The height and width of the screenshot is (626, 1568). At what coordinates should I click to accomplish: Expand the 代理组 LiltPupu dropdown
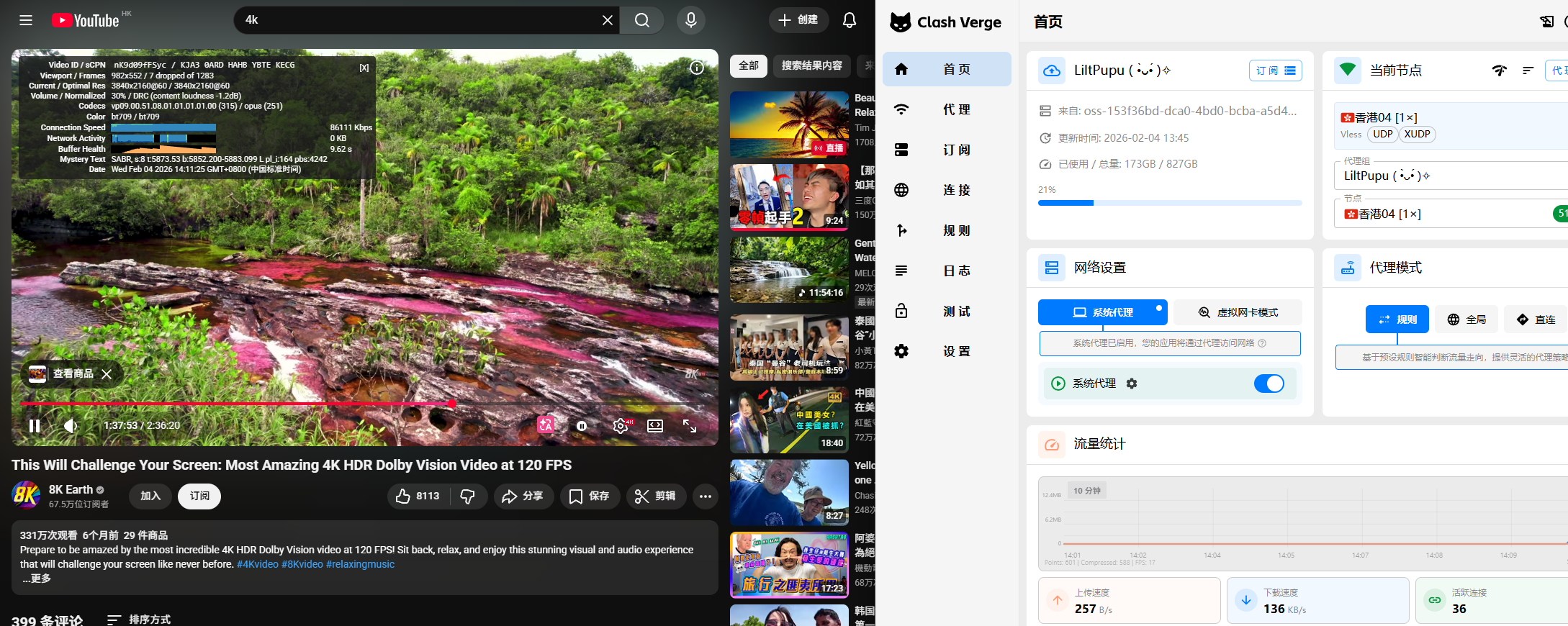pyautogui.click(x=1447, y=176)
